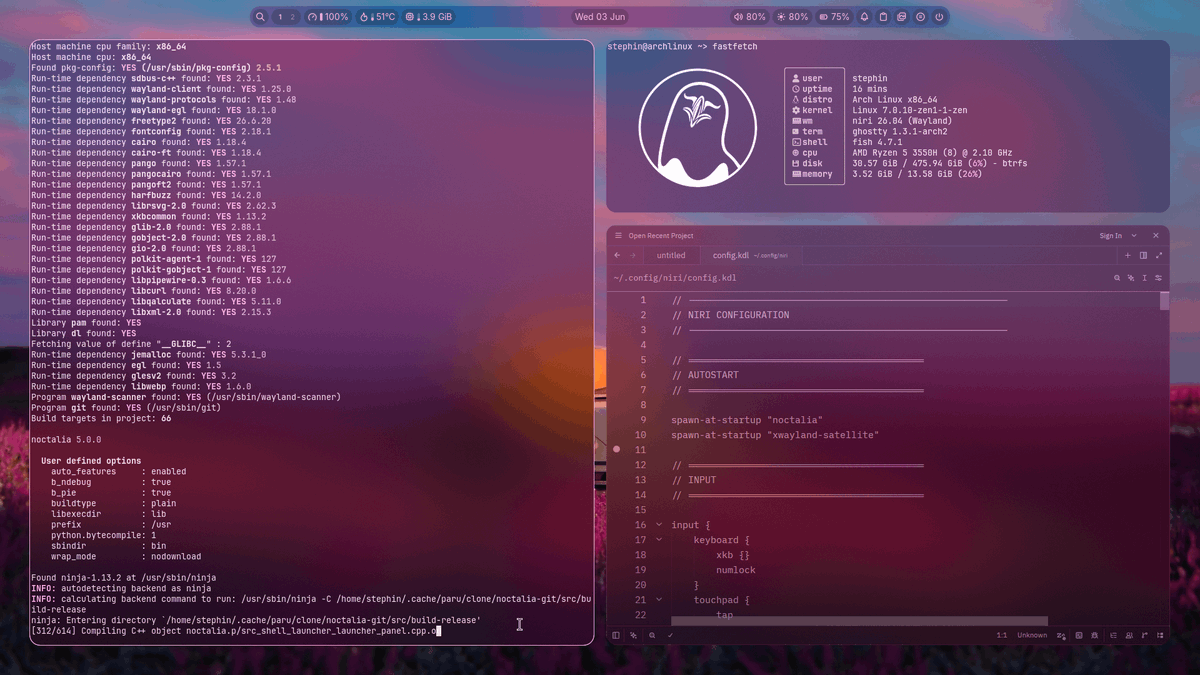Open the hamburger menu in Zed editor

click(618, 236)
